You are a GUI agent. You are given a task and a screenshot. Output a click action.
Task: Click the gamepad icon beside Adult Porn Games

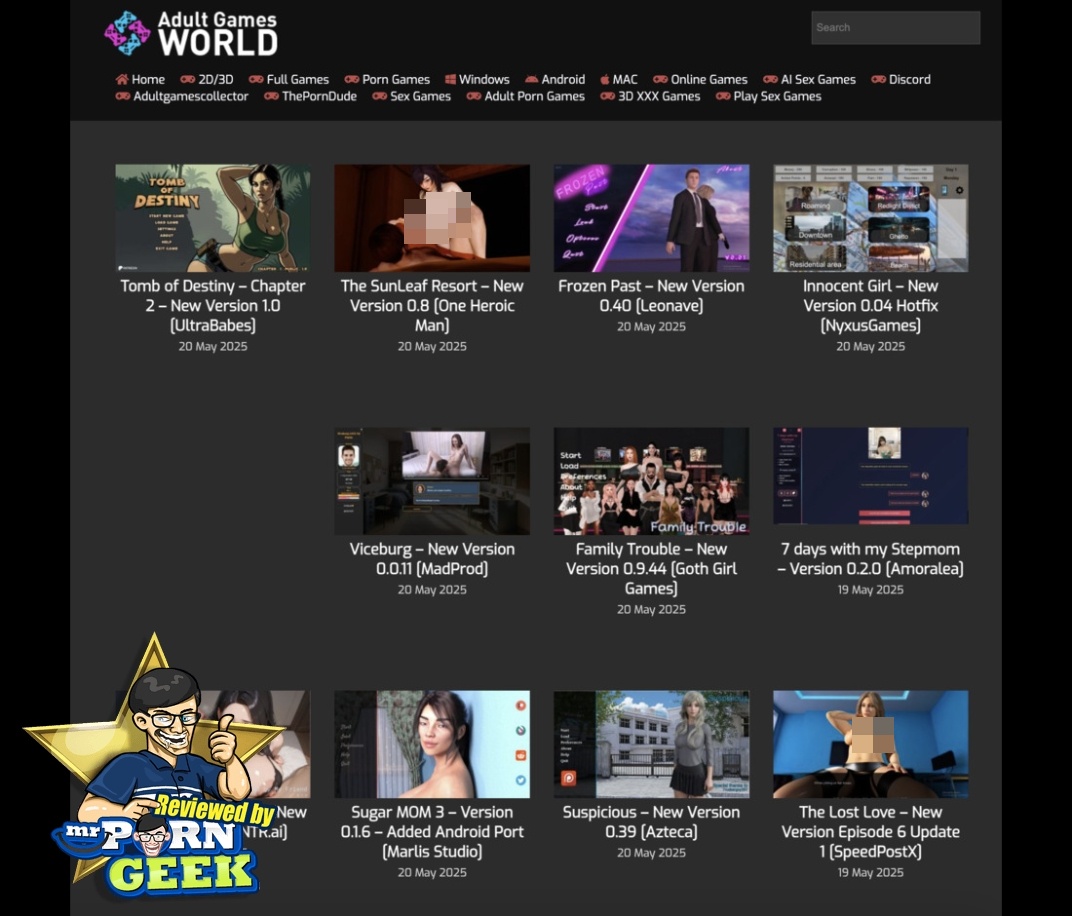[474, 96]
